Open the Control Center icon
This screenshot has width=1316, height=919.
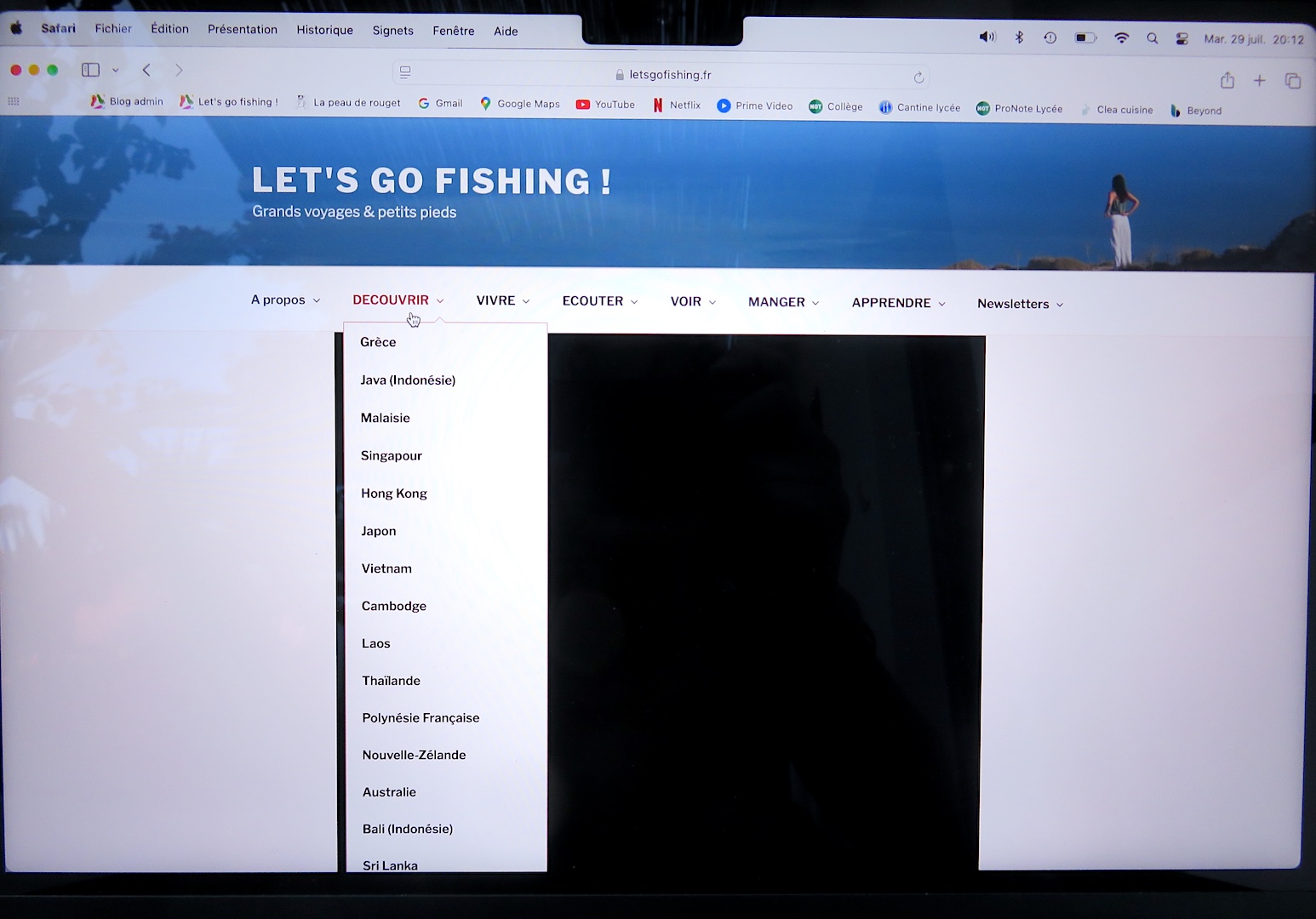[1182, 39]
